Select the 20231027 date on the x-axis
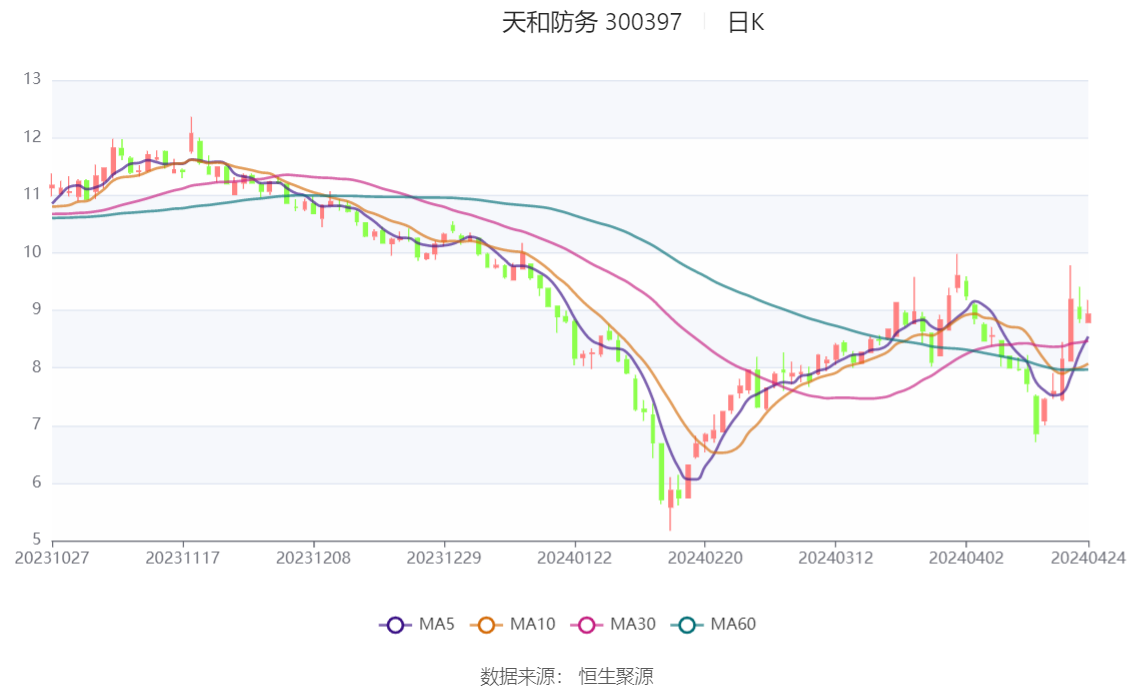Screen dimensions: 1134x689 52,556
